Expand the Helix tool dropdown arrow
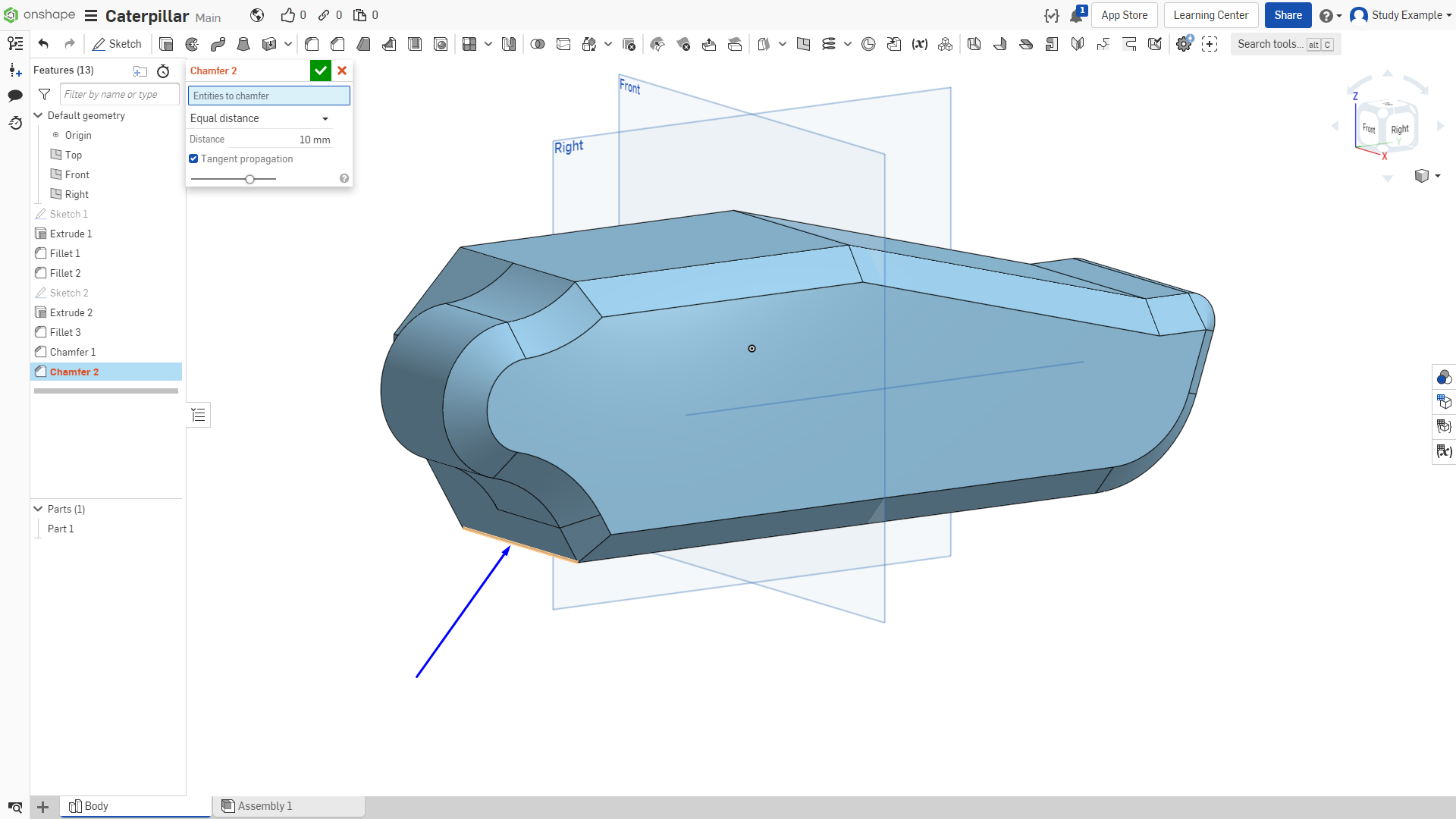Viewport: 1456px width, 819px height. [848, 44]
